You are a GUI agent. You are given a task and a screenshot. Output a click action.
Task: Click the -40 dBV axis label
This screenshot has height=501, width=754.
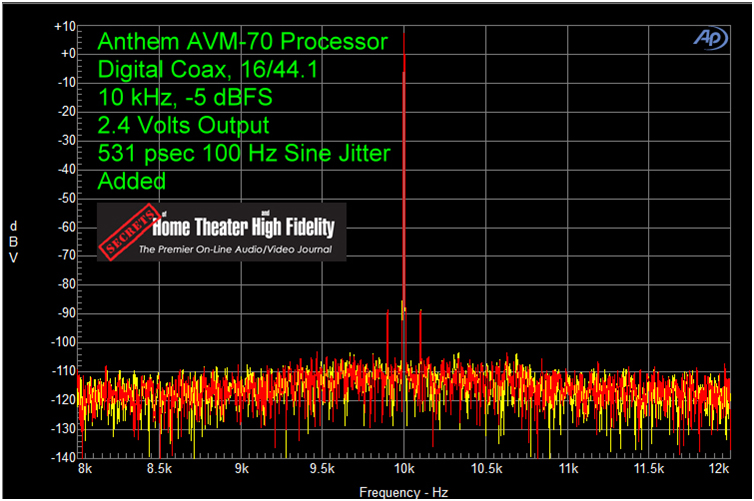click(67, 169)
